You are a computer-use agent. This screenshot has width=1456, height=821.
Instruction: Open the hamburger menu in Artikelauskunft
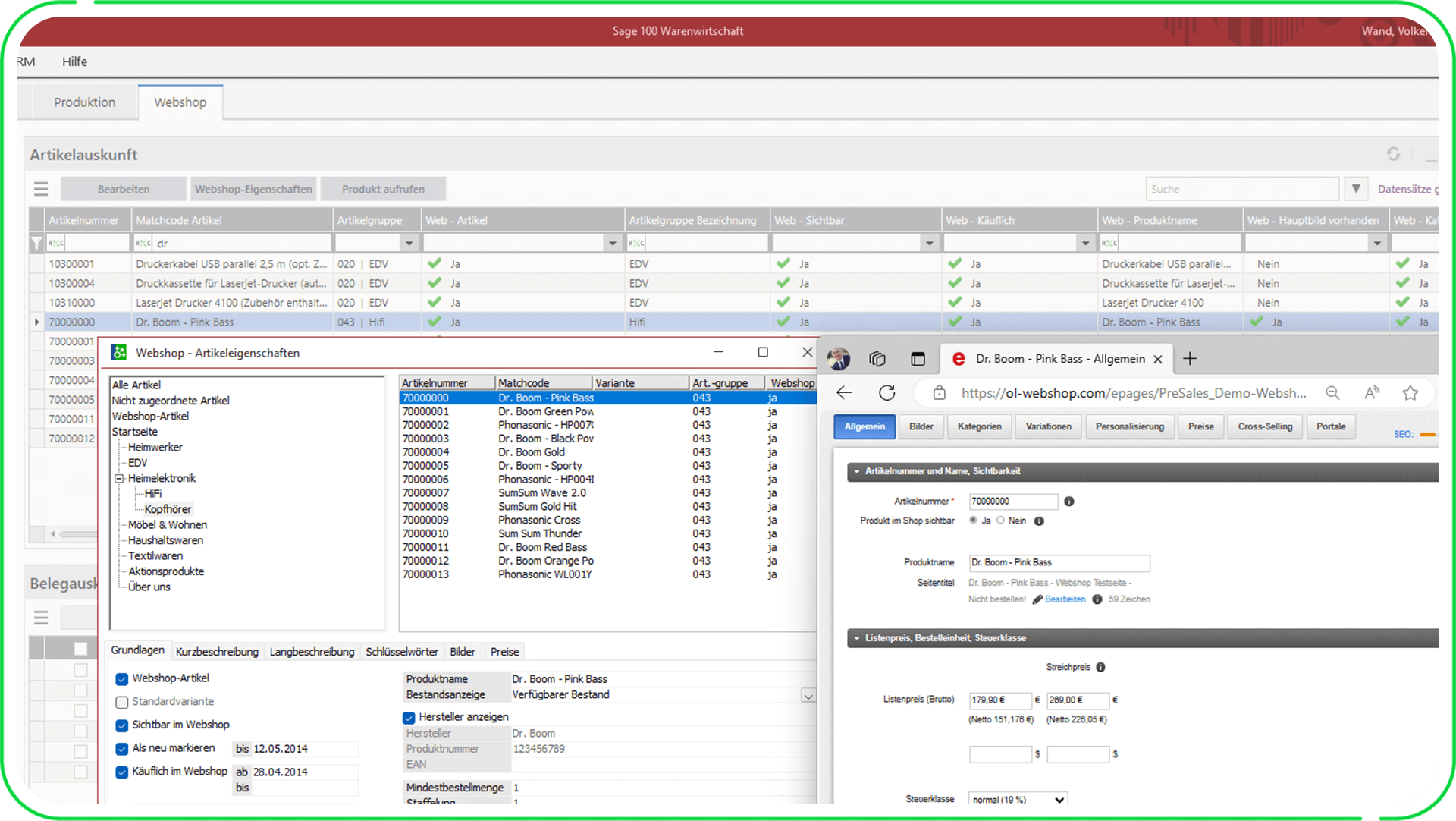41,189
